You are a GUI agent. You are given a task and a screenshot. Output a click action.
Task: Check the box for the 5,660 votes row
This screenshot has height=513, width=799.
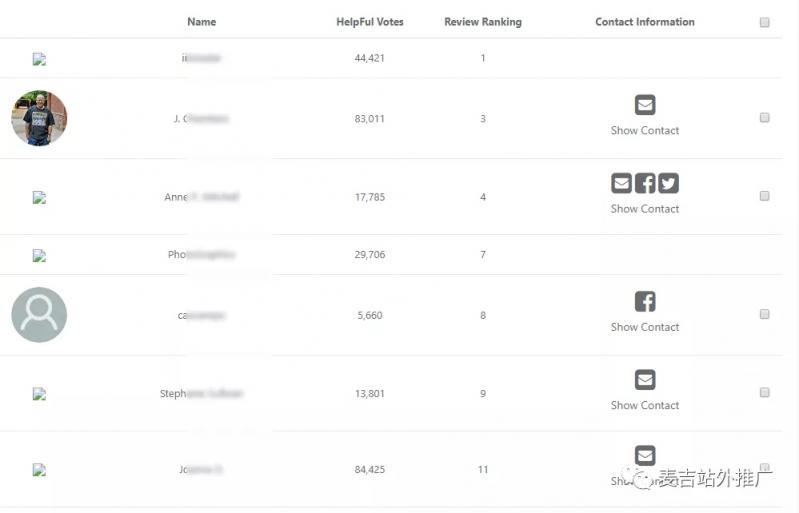pyautogui.click(x=764, y=314)
